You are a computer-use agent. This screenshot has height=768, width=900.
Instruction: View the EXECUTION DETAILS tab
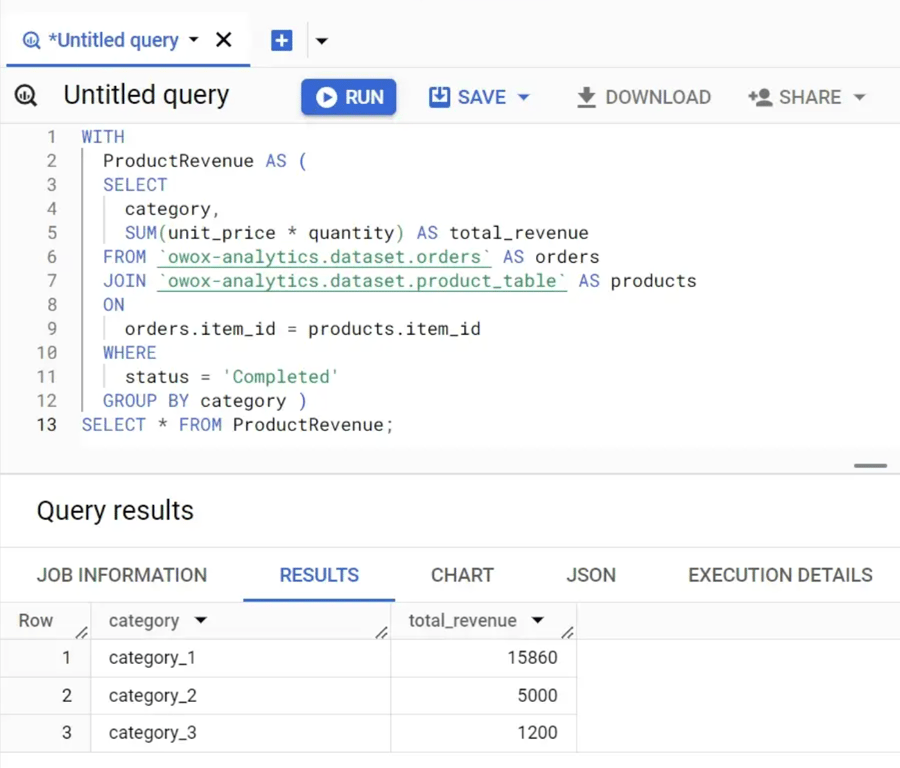pyautogui.click(x=780, y=575)
